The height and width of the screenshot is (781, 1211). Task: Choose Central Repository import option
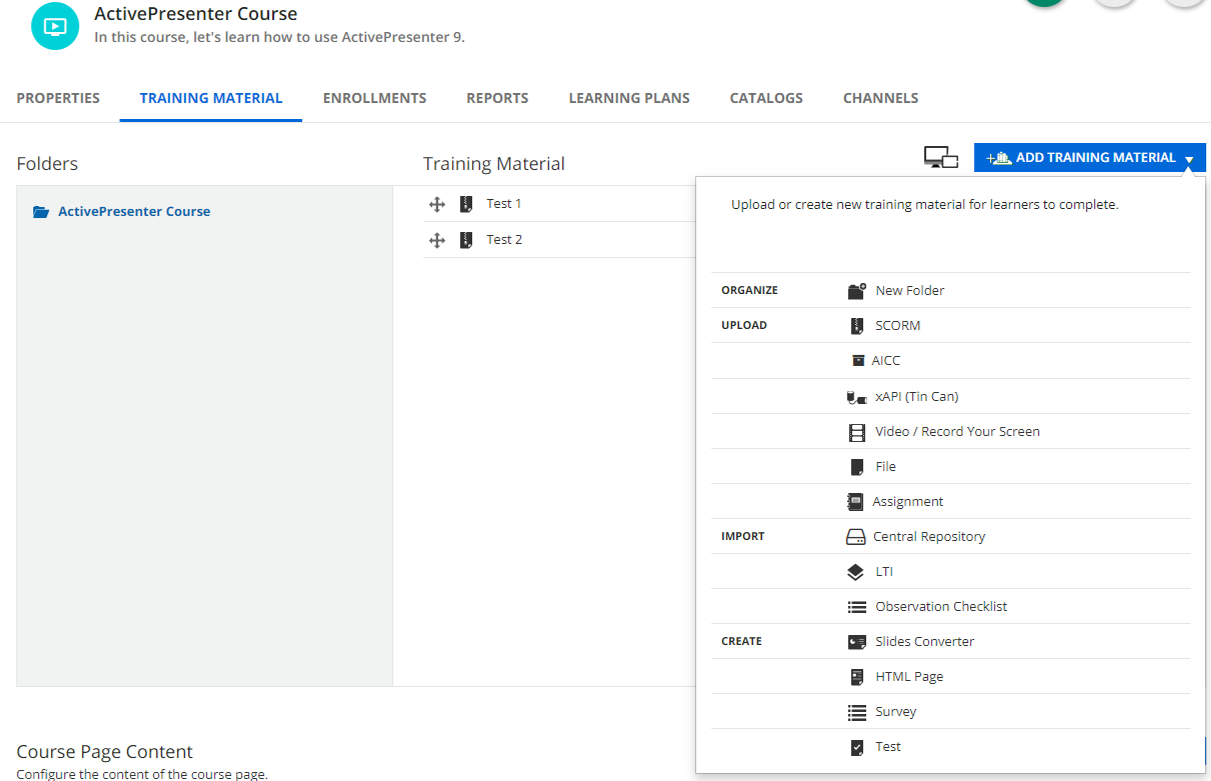929,537
